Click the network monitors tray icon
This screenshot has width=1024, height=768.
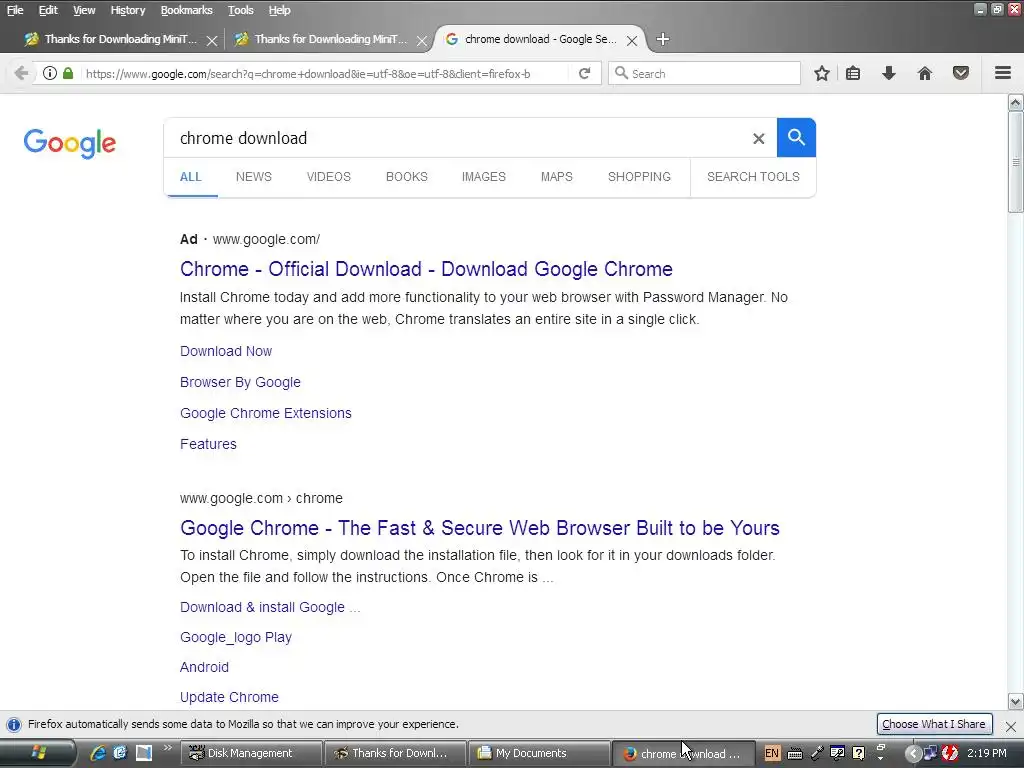pyautogui.click(x=931, y=753)
